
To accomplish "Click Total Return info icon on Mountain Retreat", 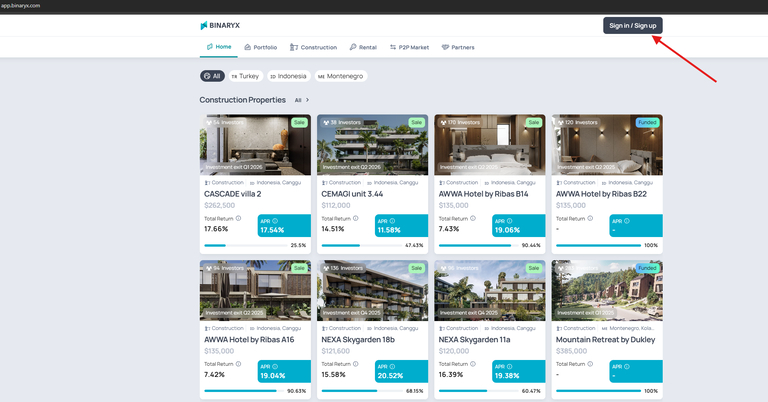I will coord(590,364).
